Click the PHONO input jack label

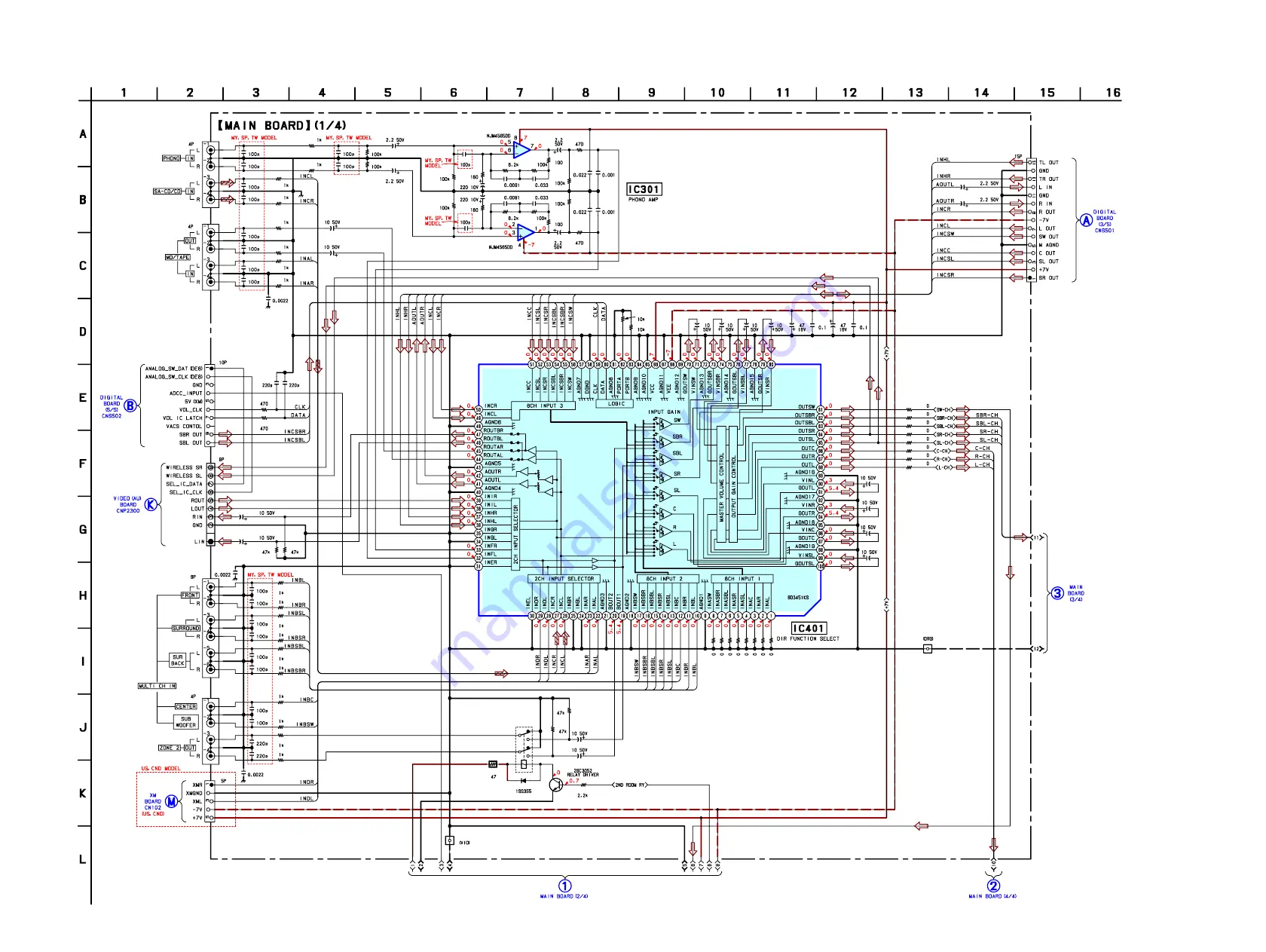tap(172, 158)
